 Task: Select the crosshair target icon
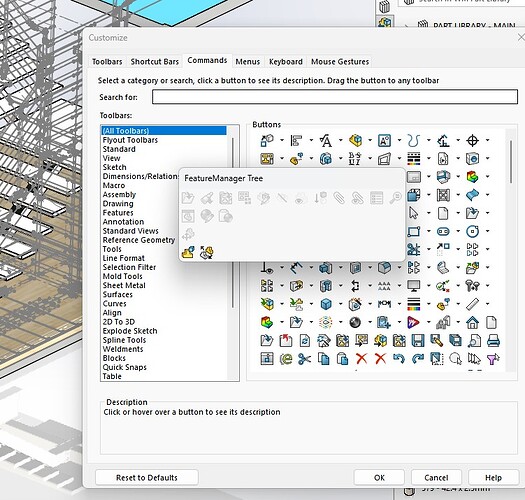pyautogui.click(x=472, y=141)
